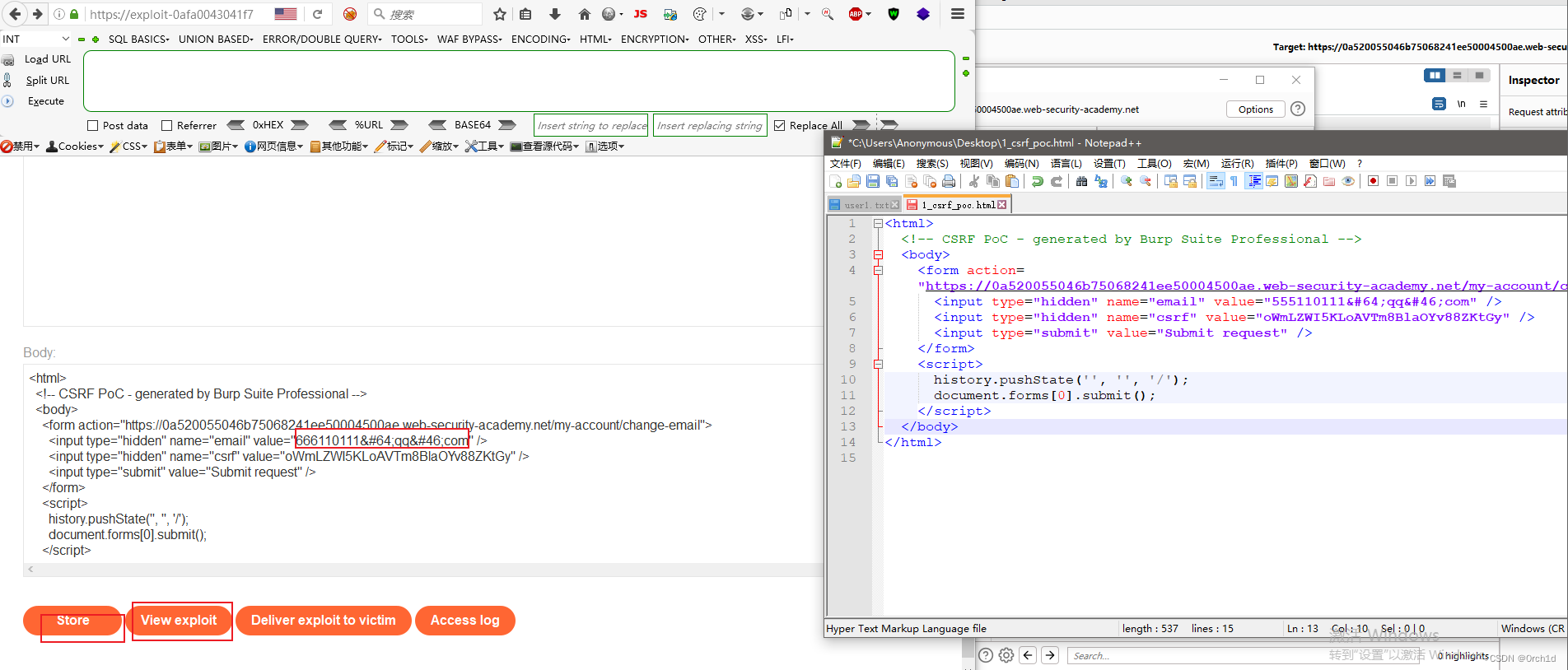
Task: Click Notepad++ Open file icon
Action: 854,181
